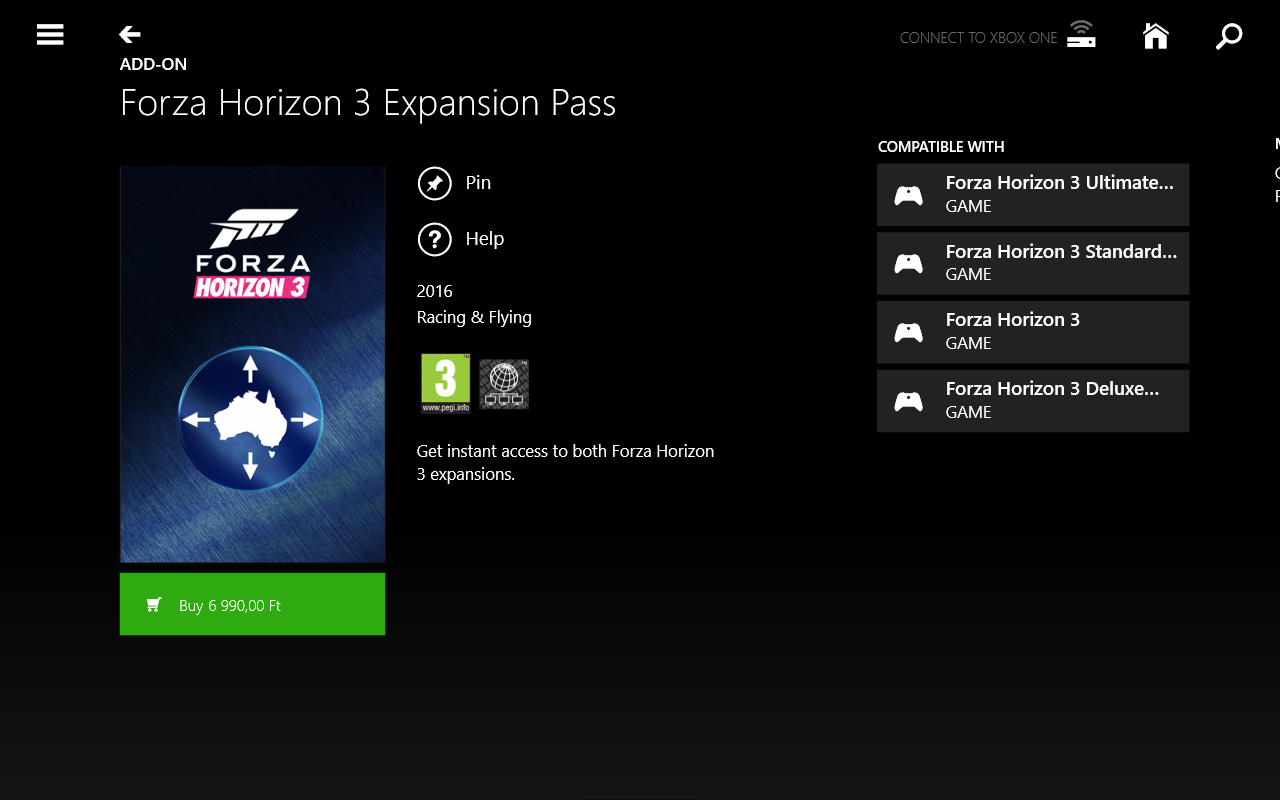Click controller icon beside Forza Horizon 3 Deluxe
The image size is (1280, 800).
point(908,401)
